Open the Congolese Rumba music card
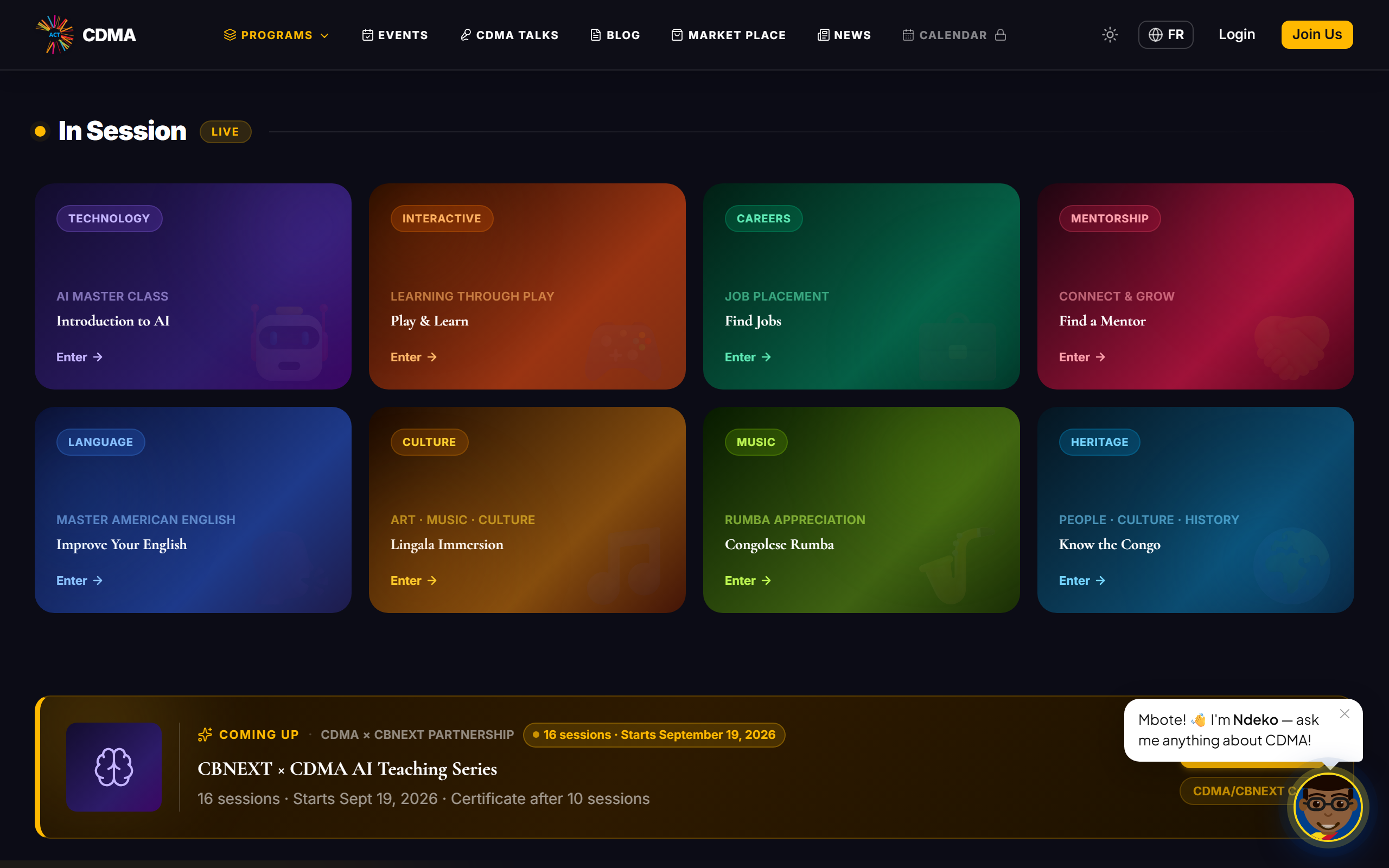Viewport: 1389px width, 868px height. 861,510
